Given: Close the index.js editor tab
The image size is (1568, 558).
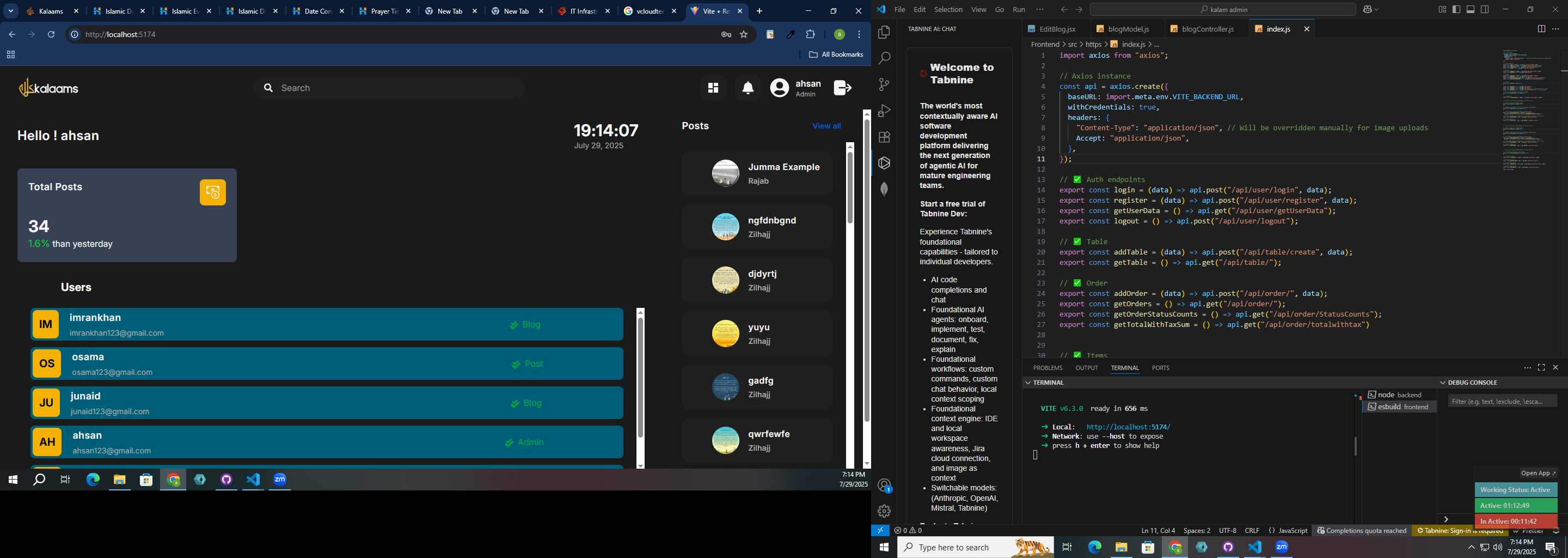Looking at the screenshot, I should click(x=1307, y=29).
